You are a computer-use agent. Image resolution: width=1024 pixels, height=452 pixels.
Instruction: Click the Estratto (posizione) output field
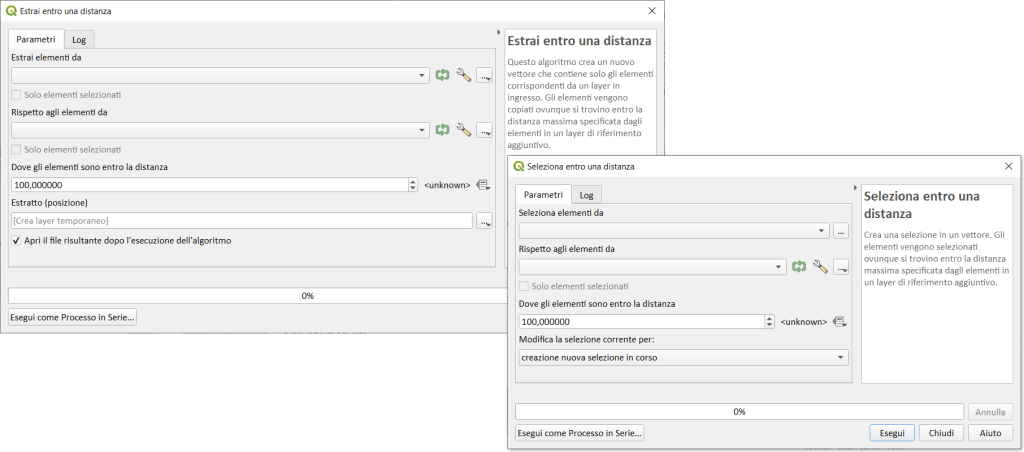[241, 221]
